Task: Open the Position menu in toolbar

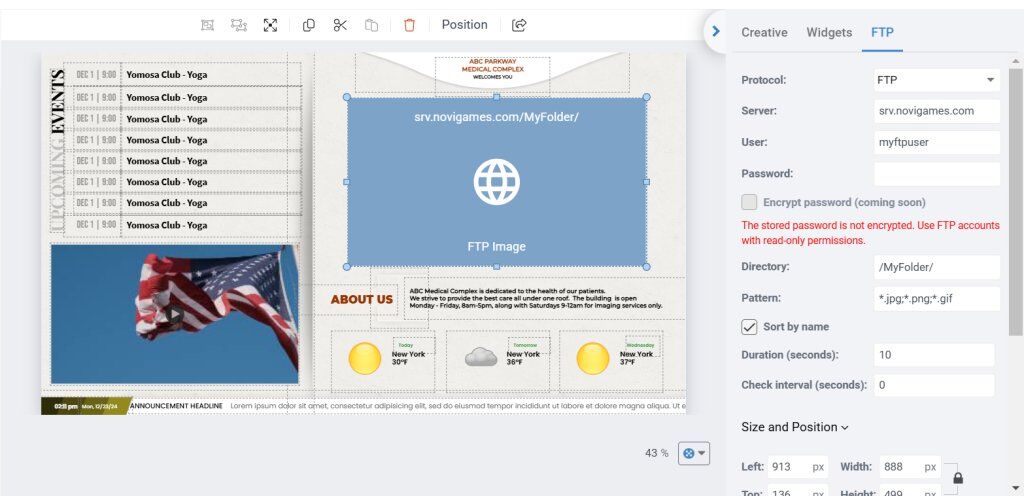Action: (x=464, y=25)
